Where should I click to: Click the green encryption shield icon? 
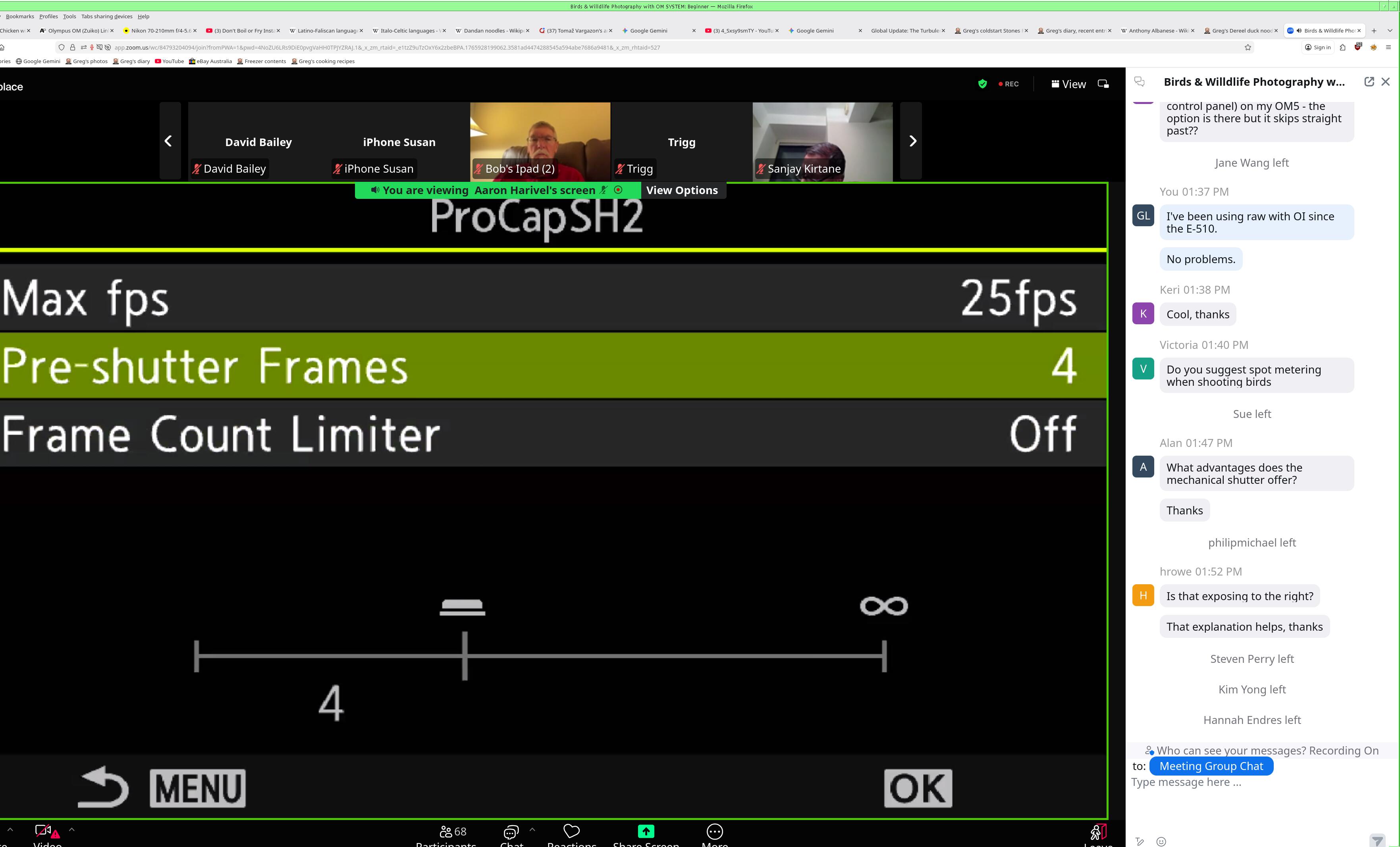(x=982, y=84)
